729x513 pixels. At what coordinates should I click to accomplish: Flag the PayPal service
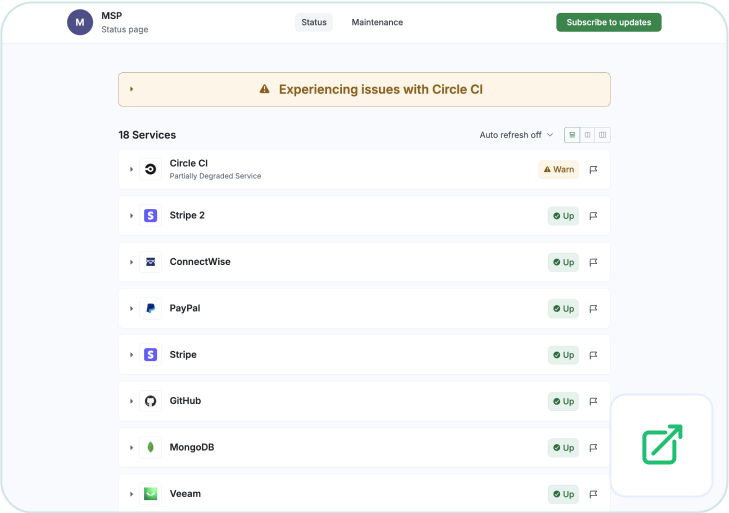click(593, 309)
